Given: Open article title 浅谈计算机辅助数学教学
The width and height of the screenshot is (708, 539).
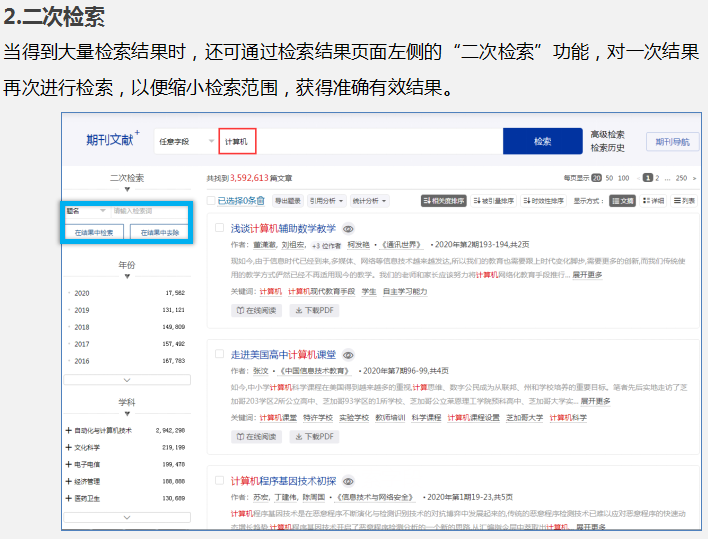Looking at the screenshot, I should click(283, 228).
